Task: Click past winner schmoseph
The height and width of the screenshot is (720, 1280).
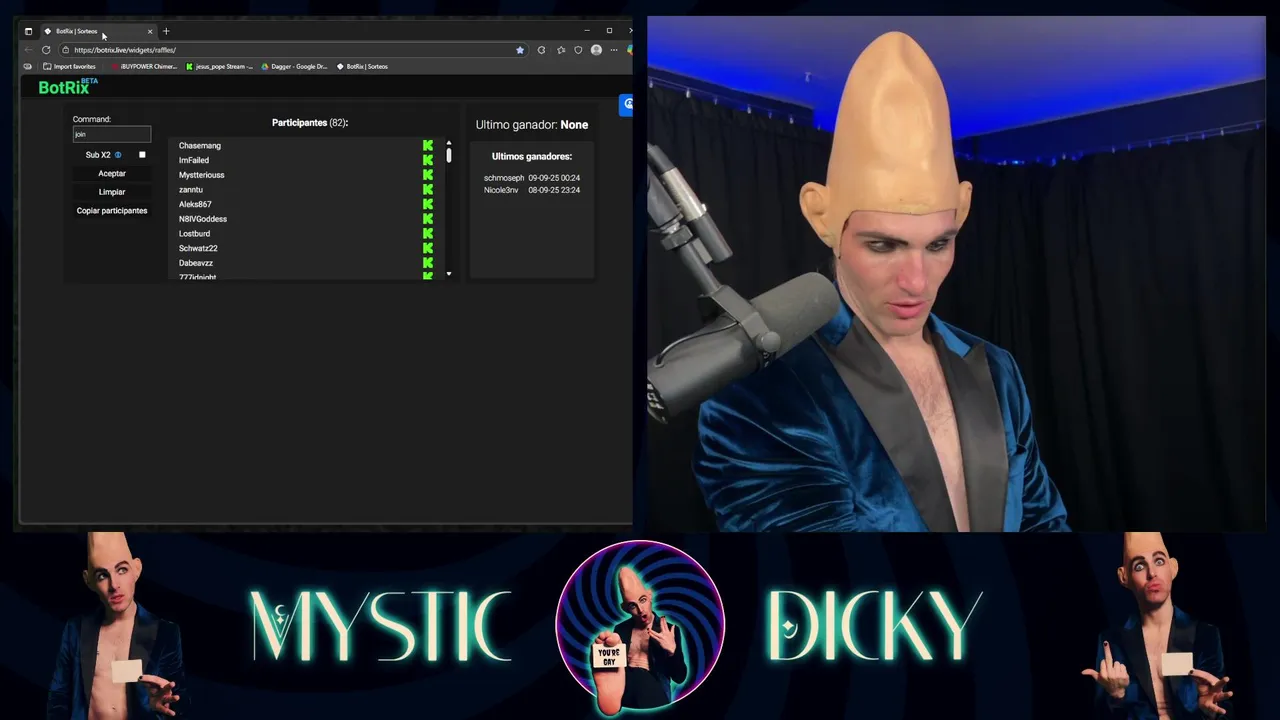Action: click(x=504, y=178)
